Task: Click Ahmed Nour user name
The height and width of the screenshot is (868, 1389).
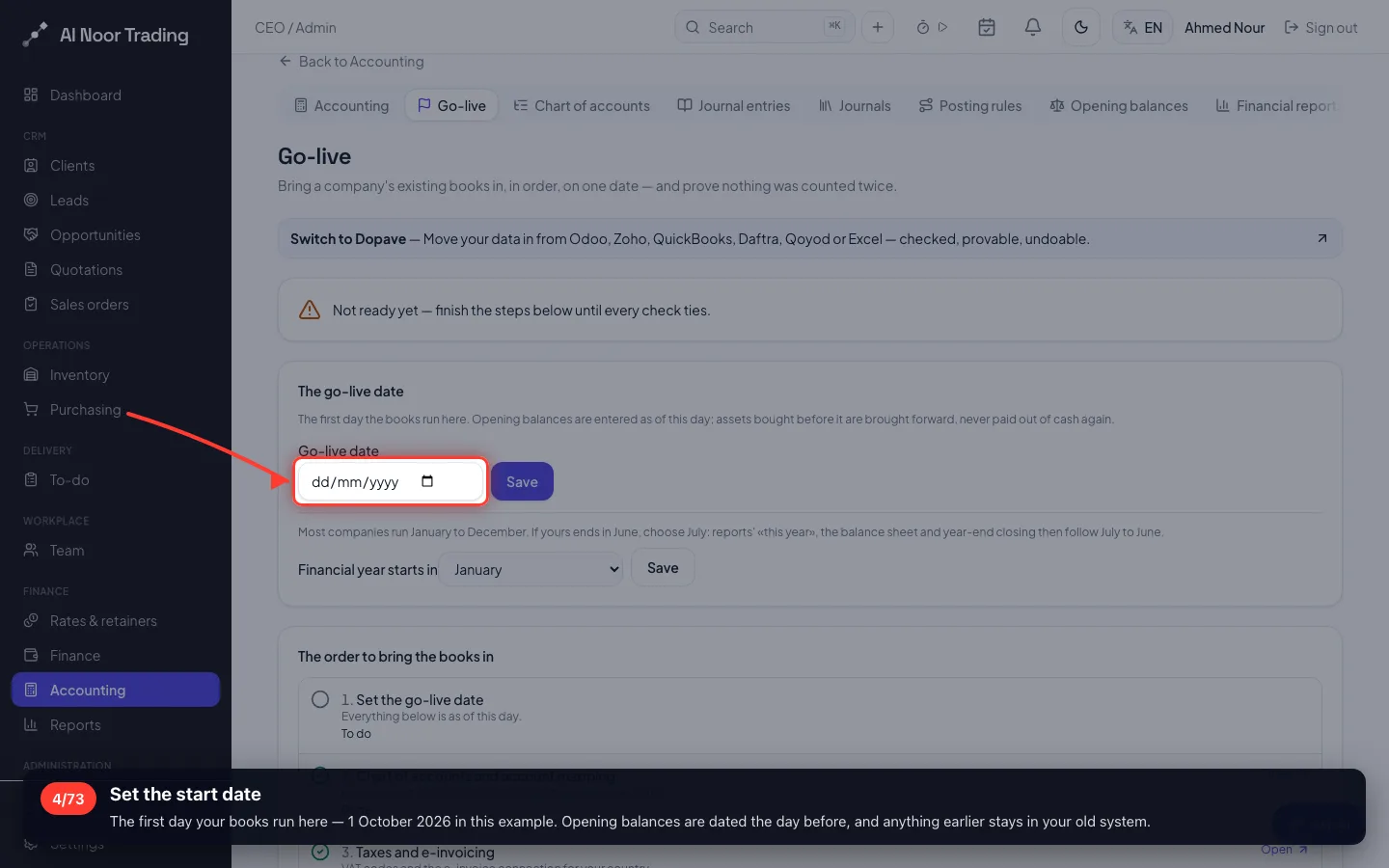Action: (1224, 27)
